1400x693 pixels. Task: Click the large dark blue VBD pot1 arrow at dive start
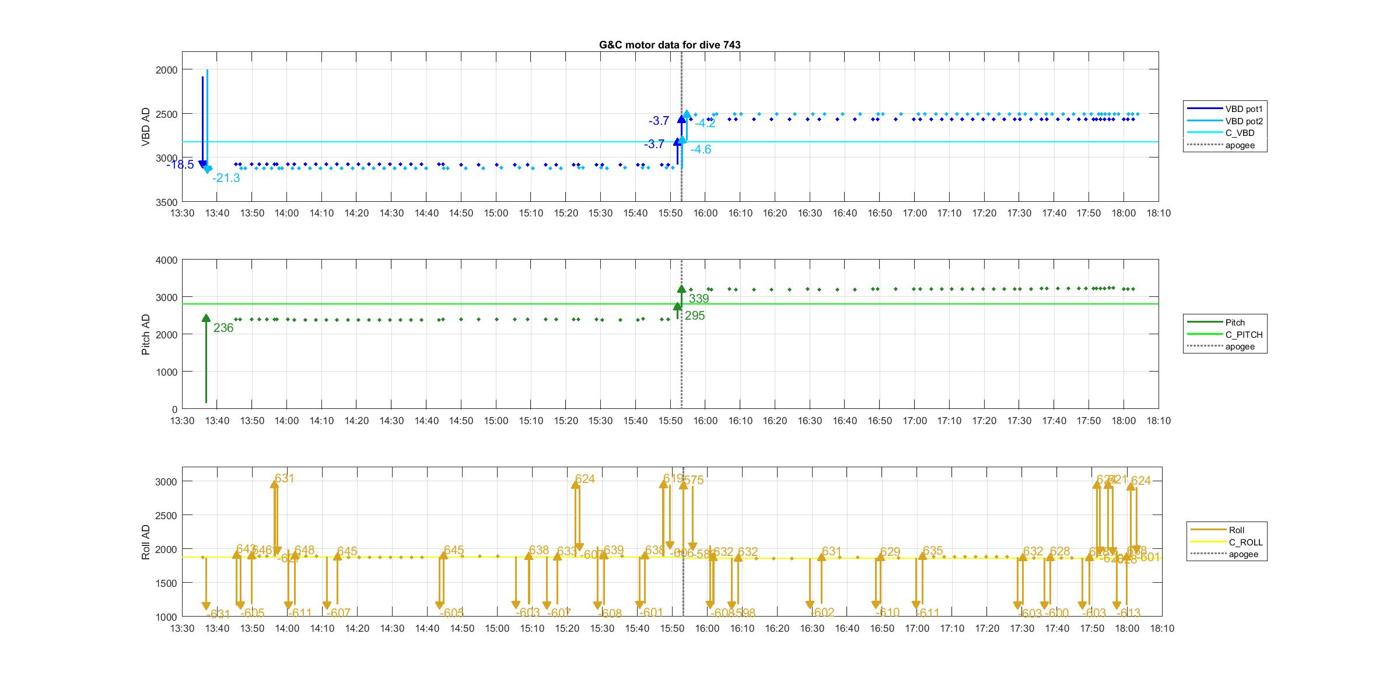click(202, 122)
